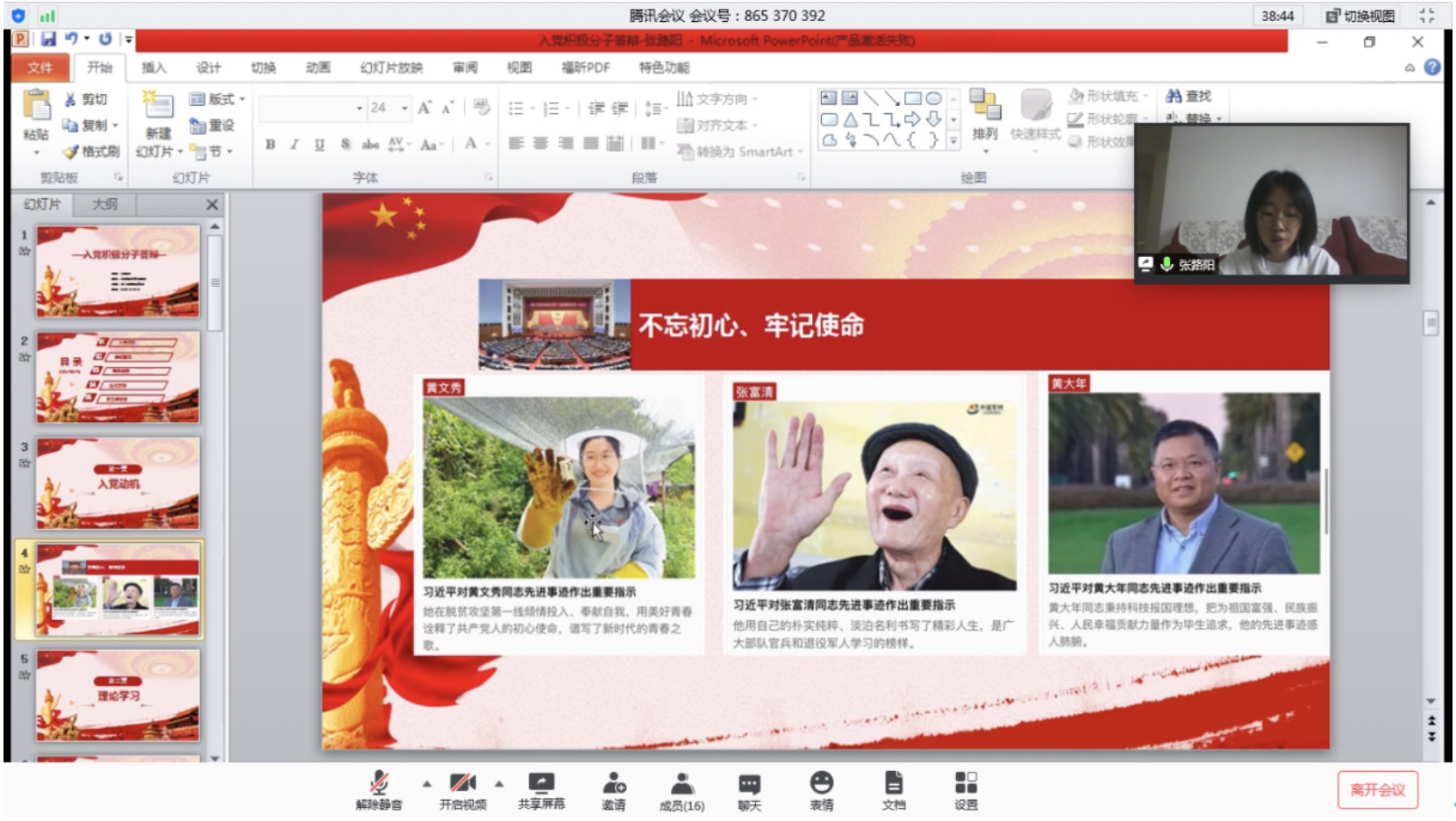1456x821 pixels.
Task: Click the Leave Meeting button
Action: (x=1377, y=789)
